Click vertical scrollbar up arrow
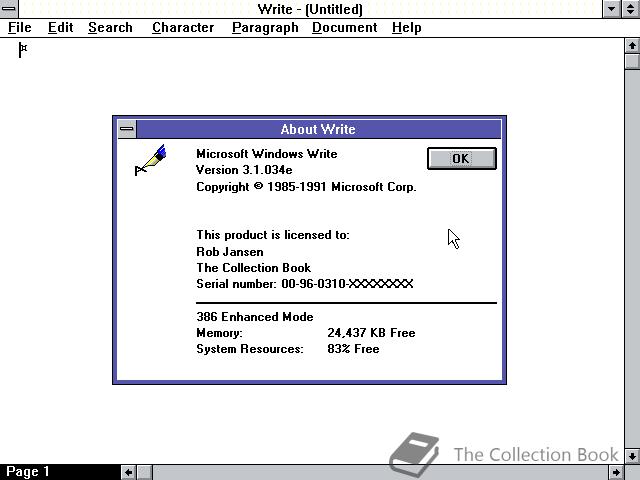The width and height of the screenshot is (640, 480). point(632,46)
